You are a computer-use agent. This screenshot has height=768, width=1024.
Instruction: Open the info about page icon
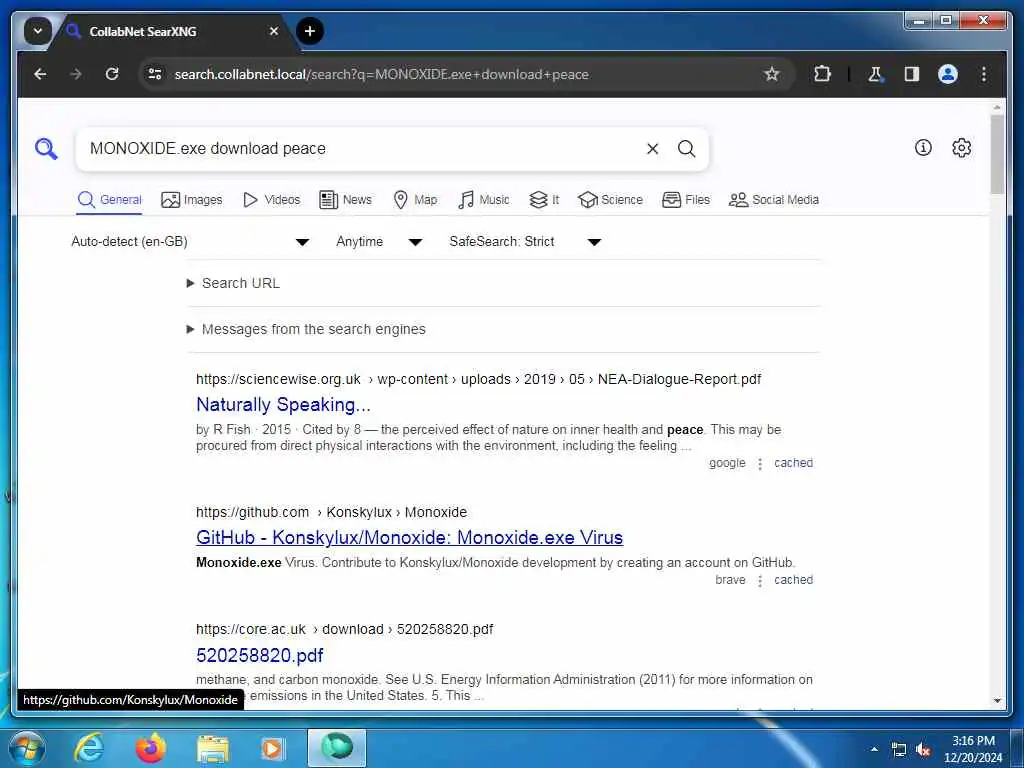coord(923,148)
